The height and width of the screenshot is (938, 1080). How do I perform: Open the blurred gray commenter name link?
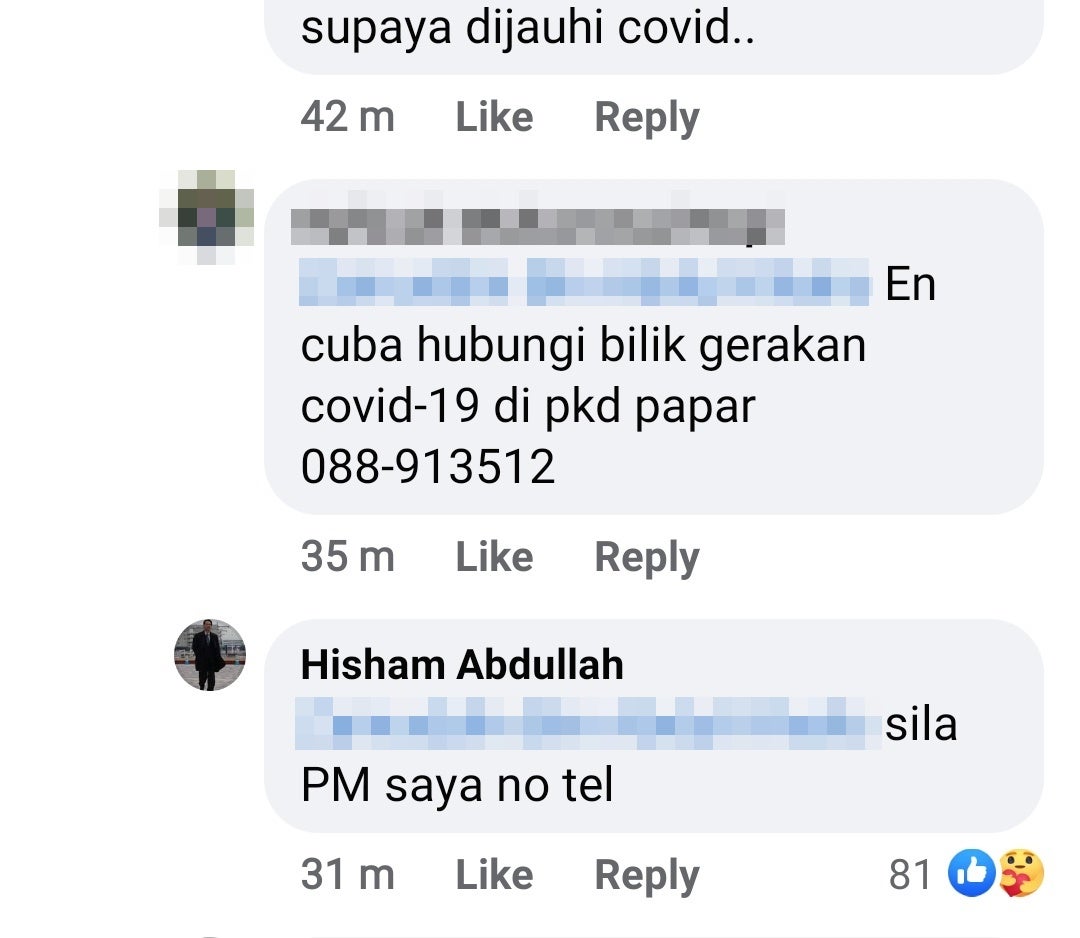point(538,227)
